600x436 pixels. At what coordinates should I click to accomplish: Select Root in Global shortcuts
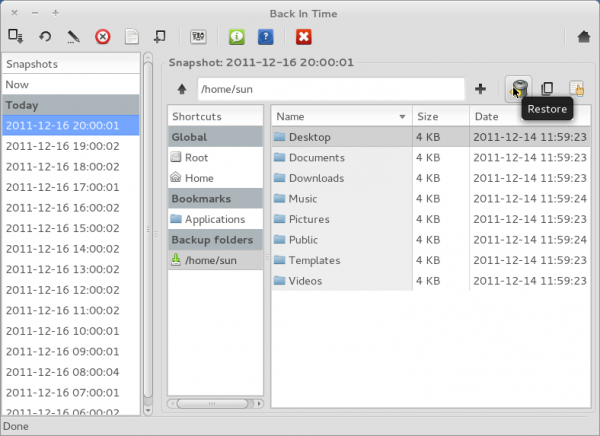pos(215,157)
